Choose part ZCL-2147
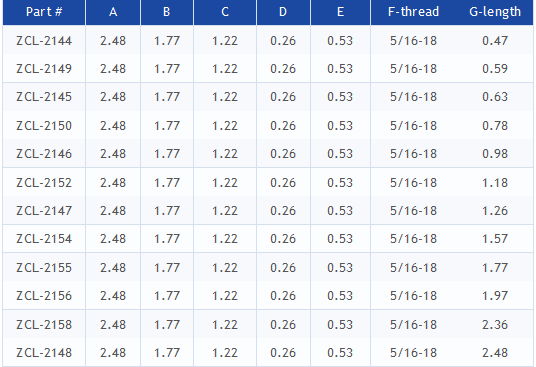This screenshot has width=536, height=367. click(44, 211)
